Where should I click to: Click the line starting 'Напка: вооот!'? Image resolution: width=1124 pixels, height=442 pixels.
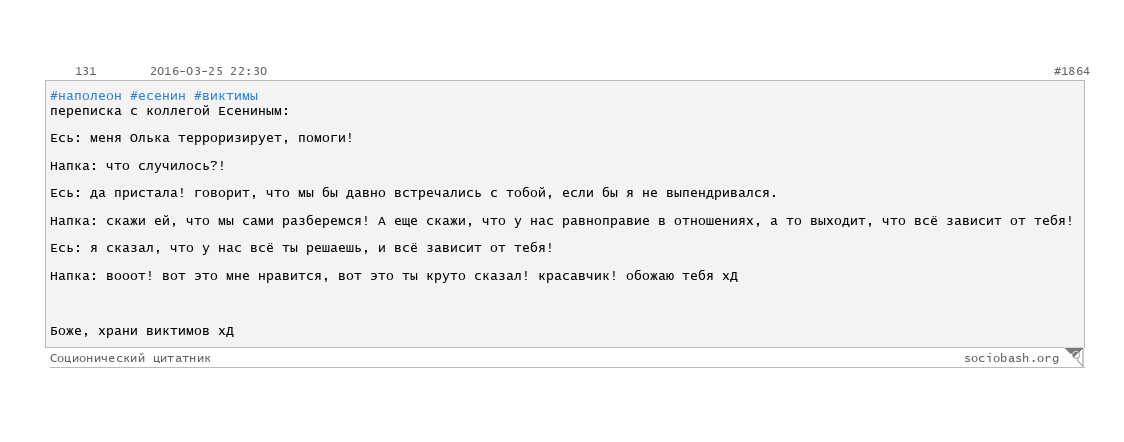(394, 277)
